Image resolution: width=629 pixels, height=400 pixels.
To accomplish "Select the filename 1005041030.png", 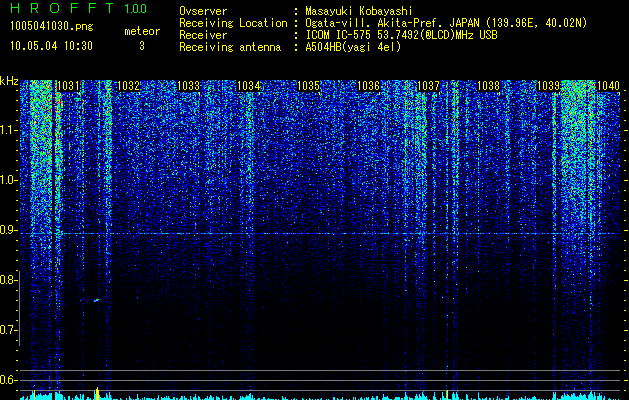I will coord(52,27).
